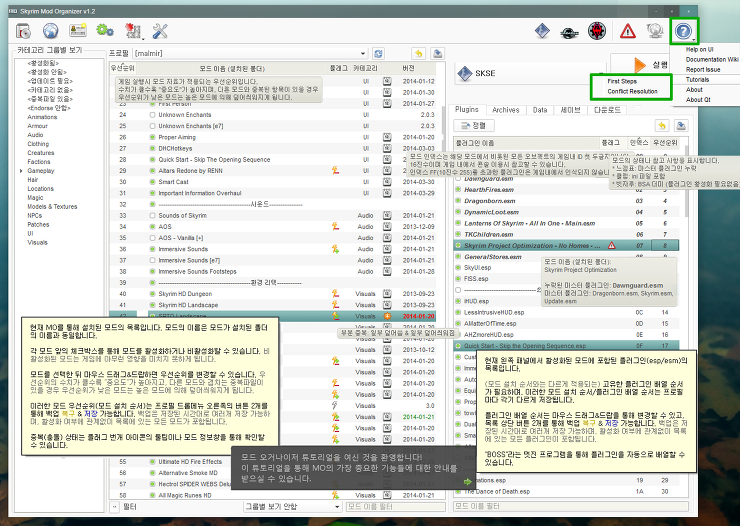Viewport: 740px width, 526px height.
Task: Switch to the Data tab
Action: click(539, 109)
